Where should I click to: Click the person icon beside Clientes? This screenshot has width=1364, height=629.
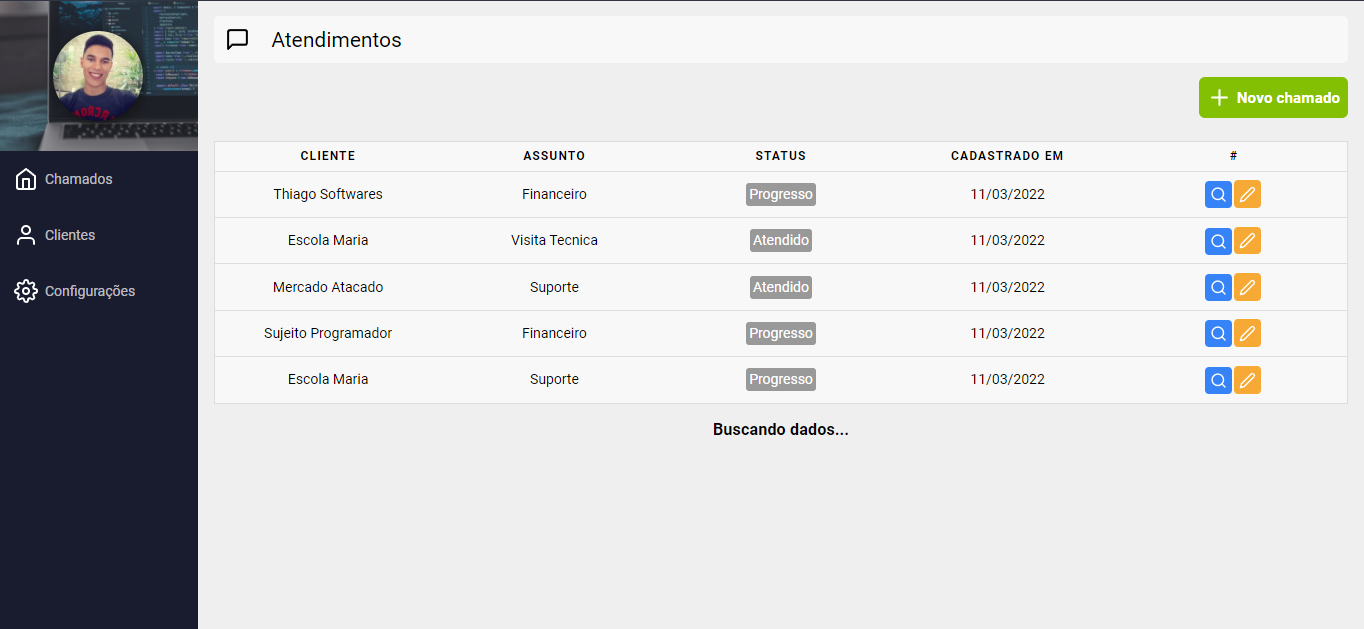[x=26, y=235]
